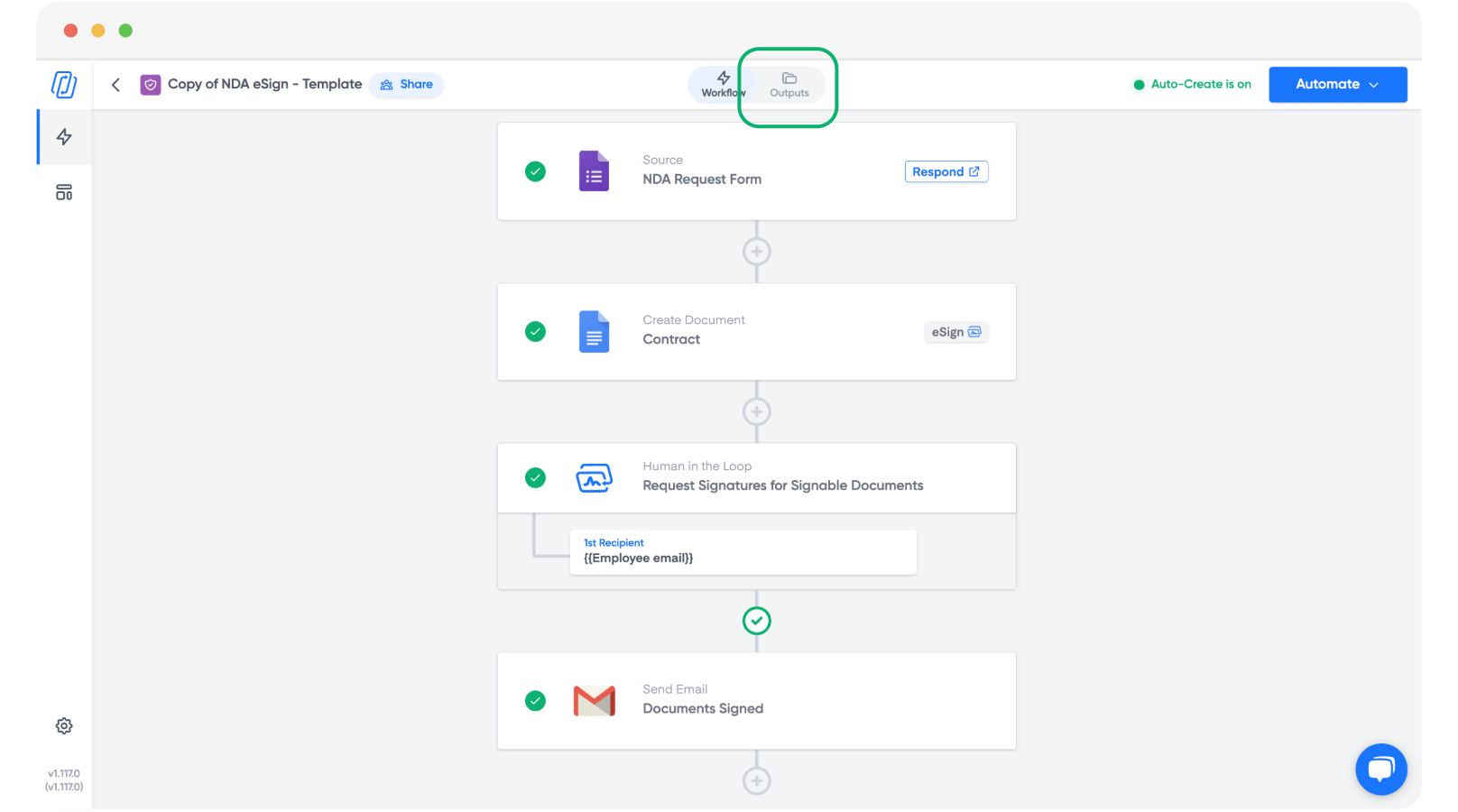Click the Google Forms source icon

click(594, 171)
